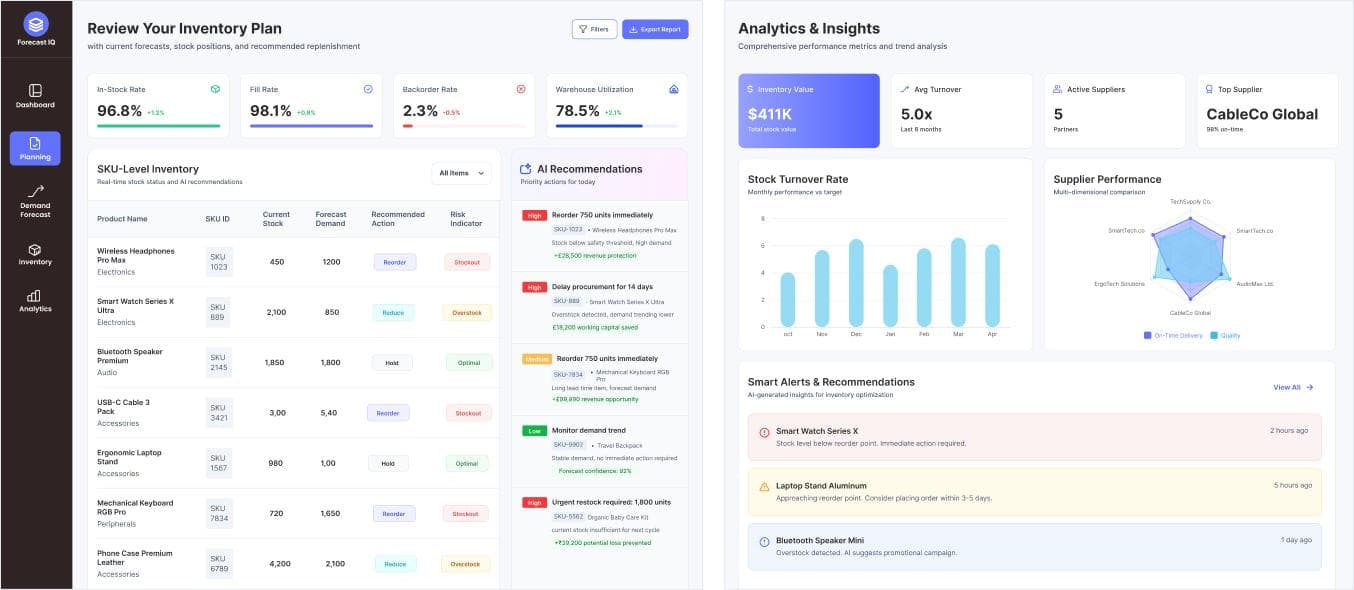This screenshot has width=1354, height=590.
Task: Open the All Items dropdown
Action: coord(461,173)
